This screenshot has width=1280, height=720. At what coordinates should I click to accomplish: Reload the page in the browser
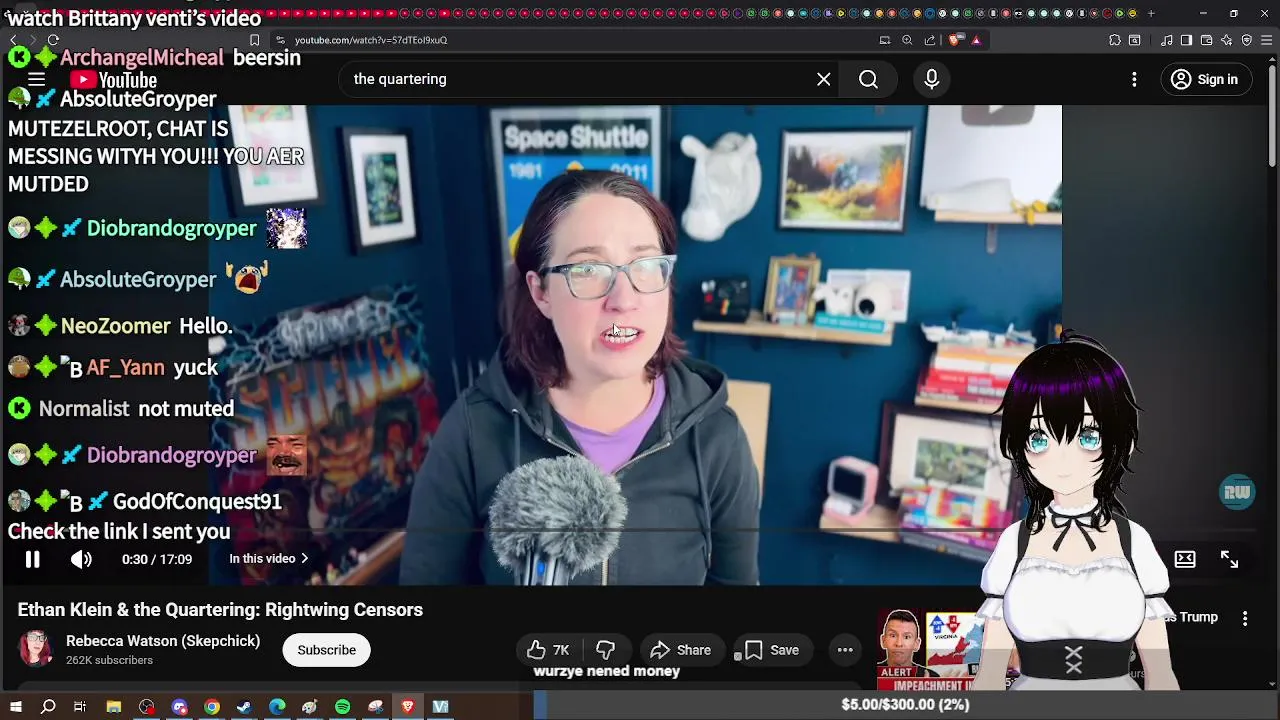53,40
